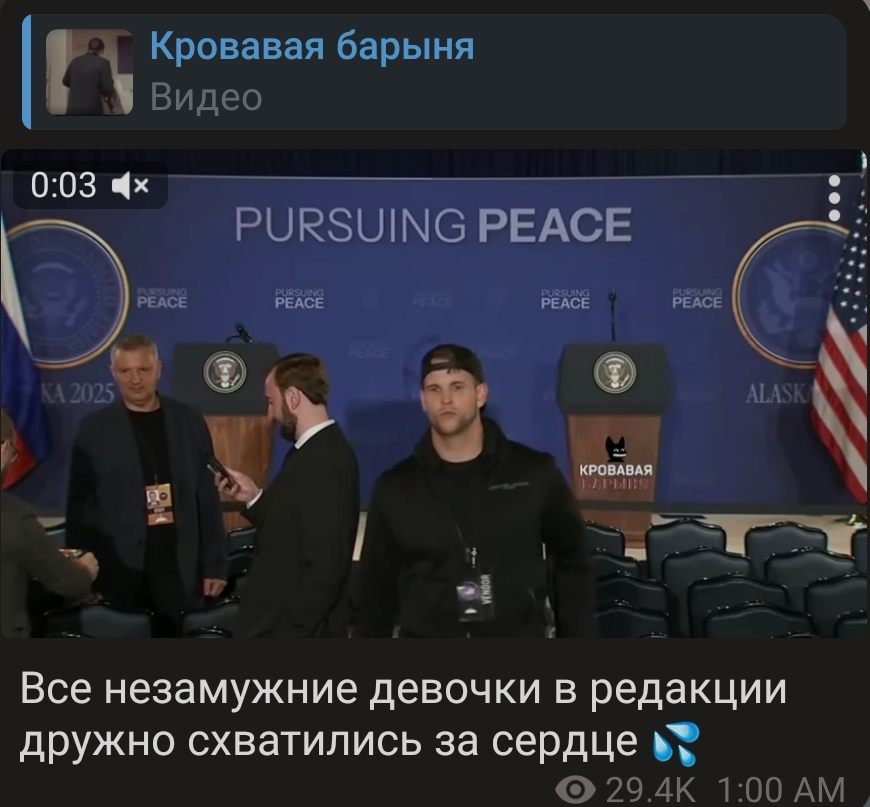Click the blue reply quote bar
Image resolution: width=870 pixels, height=807 pixels.
[x=26, y=72]
